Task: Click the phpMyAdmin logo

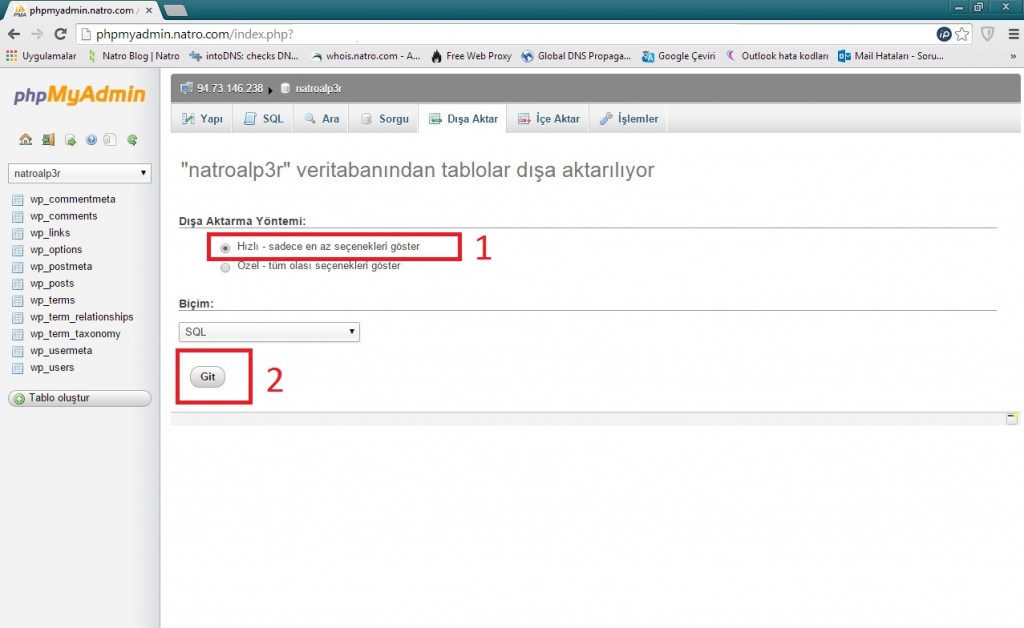Action: (80, 95)
